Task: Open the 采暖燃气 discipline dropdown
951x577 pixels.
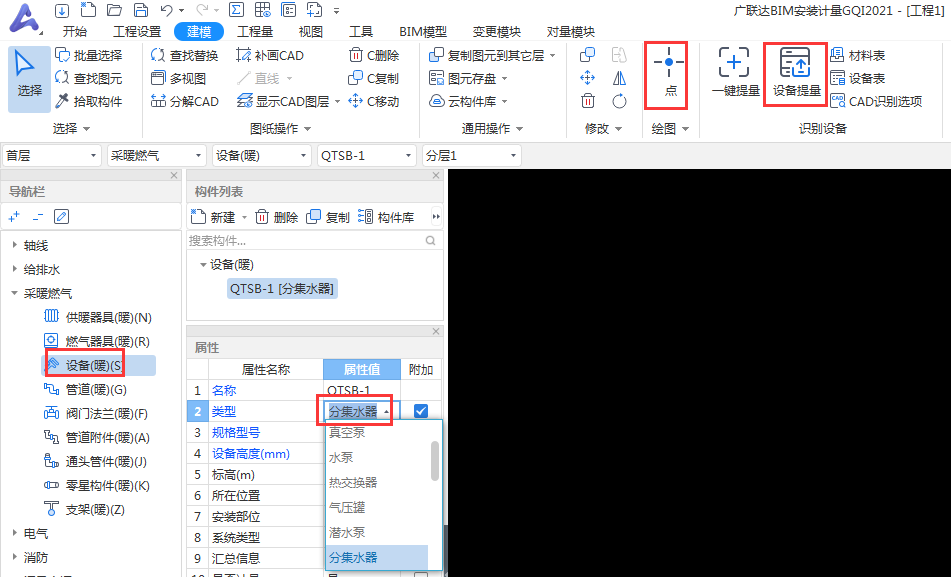Action: click(x=156, y=156)
